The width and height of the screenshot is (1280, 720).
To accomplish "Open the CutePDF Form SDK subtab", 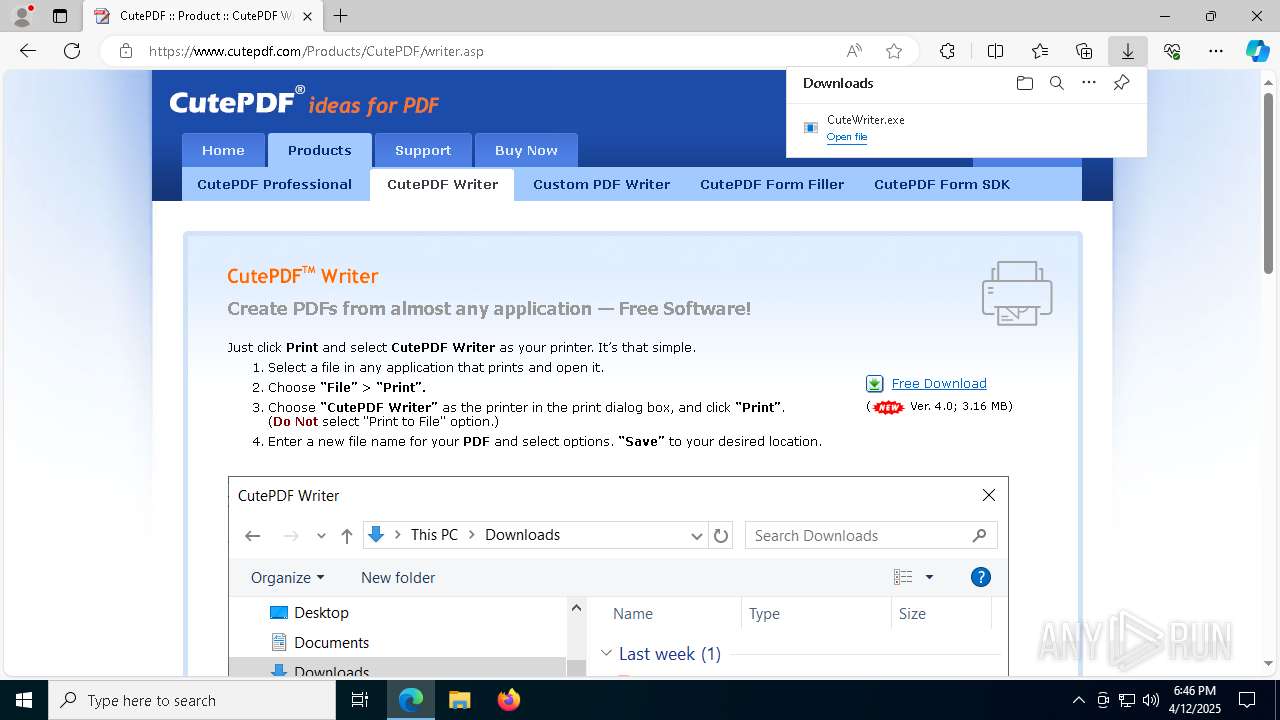I will pyautogui.click(x=942, y=184).
